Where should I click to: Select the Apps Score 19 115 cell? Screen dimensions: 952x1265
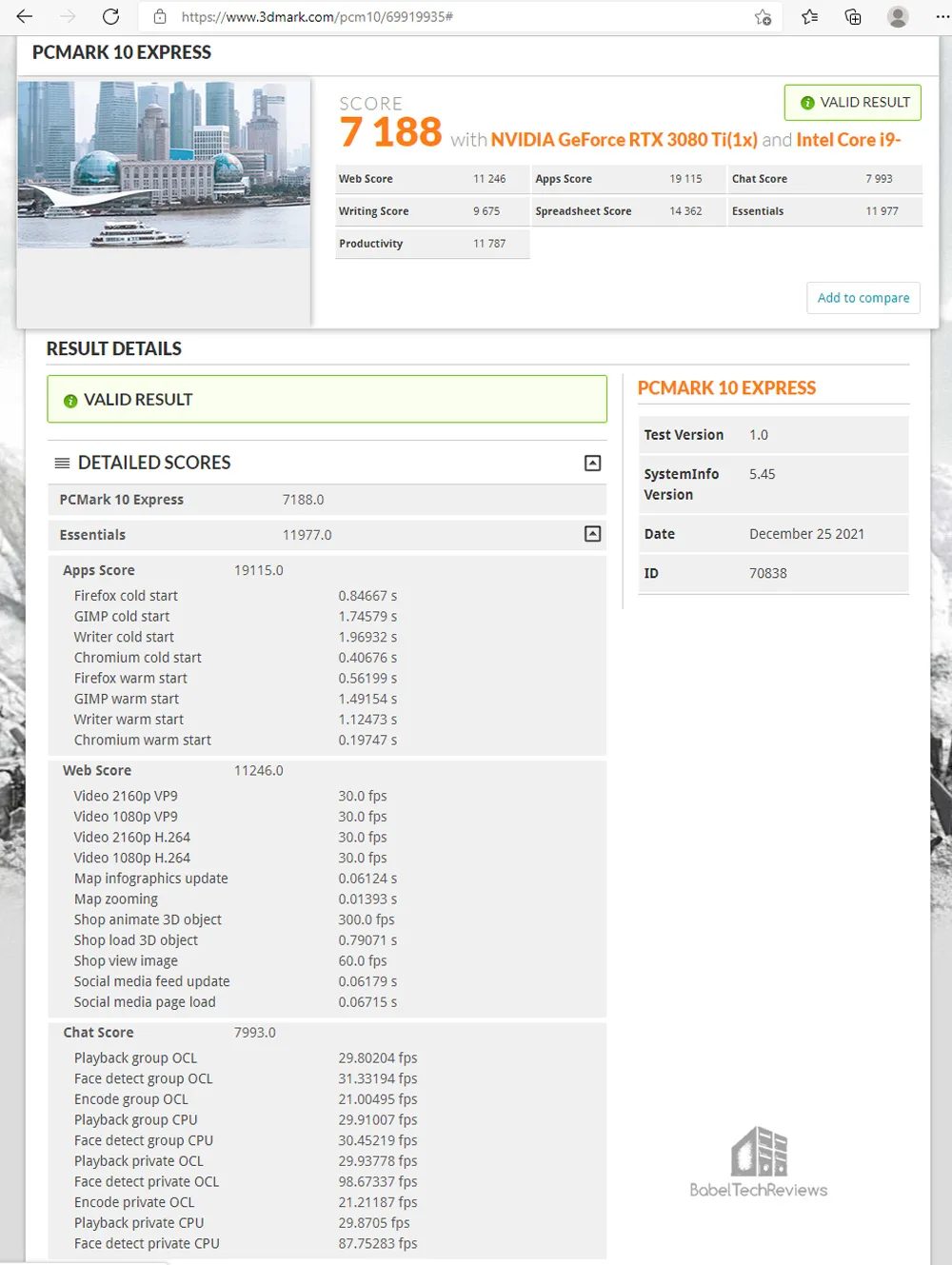pyautogui.click(x=628, y=179)
